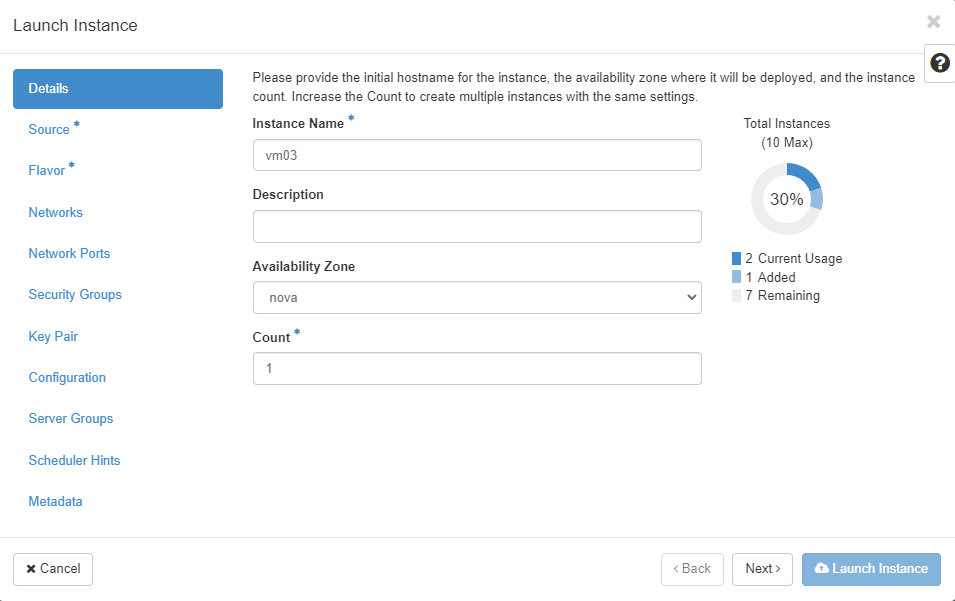Click the help question mark icon
This screenshot has width=955, height=601.
coord(940,63)
